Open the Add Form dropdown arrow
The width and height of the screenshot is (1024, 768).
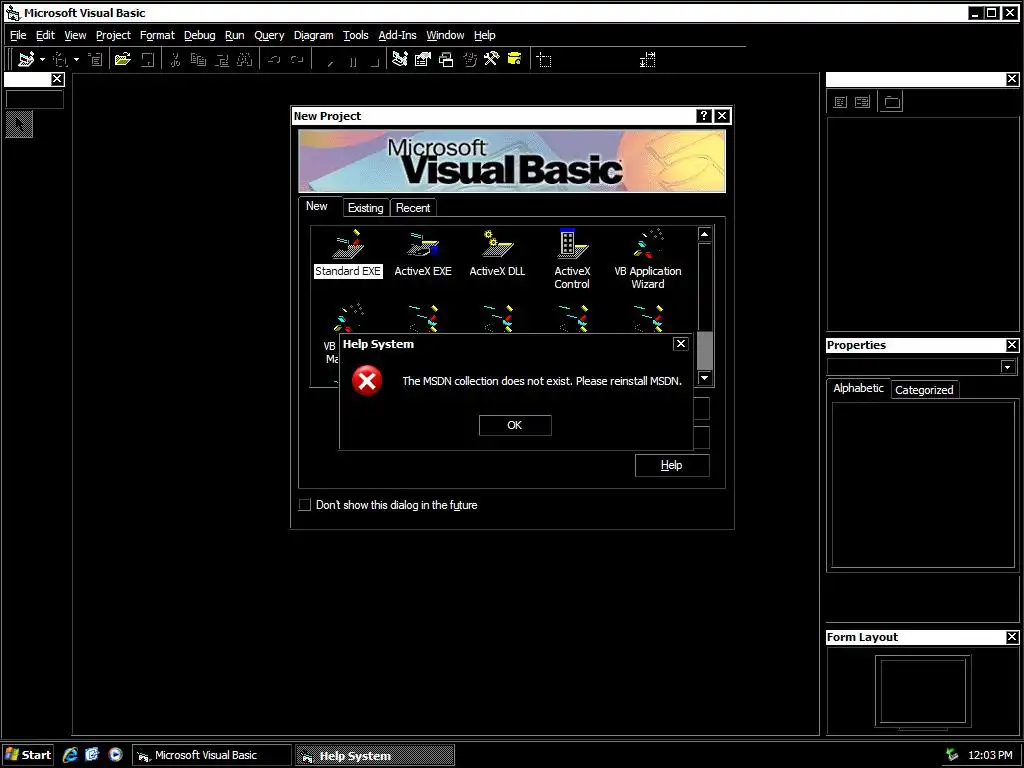click(76, 59)
